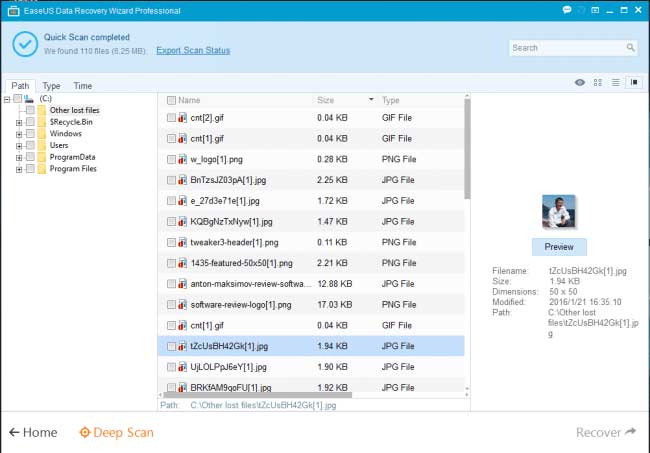Select the Path tab

(20, 85)
